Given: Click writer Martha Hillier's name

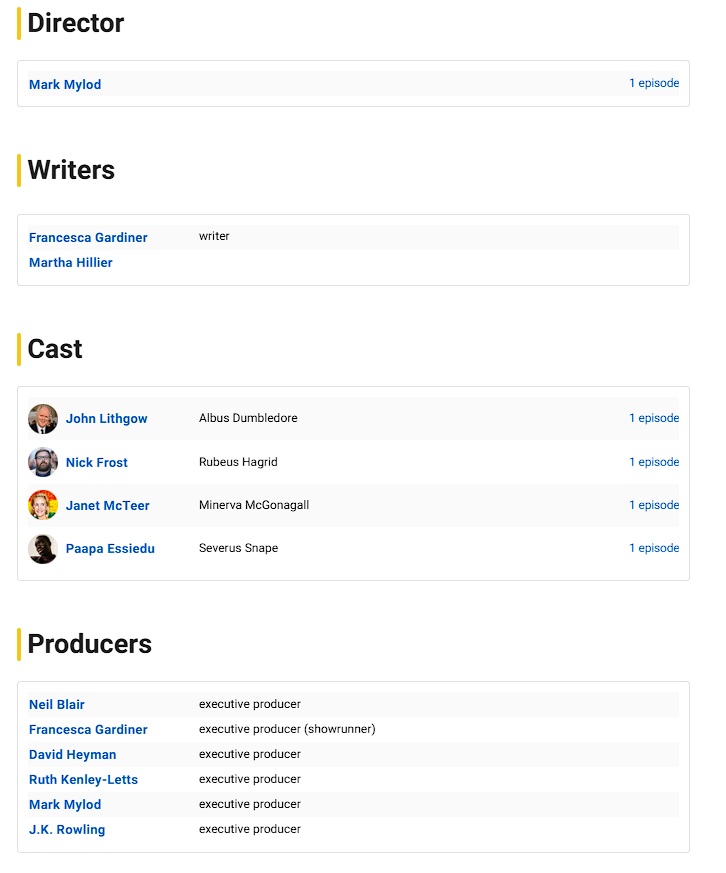Looking at the screenshot, I should [71, 263].
